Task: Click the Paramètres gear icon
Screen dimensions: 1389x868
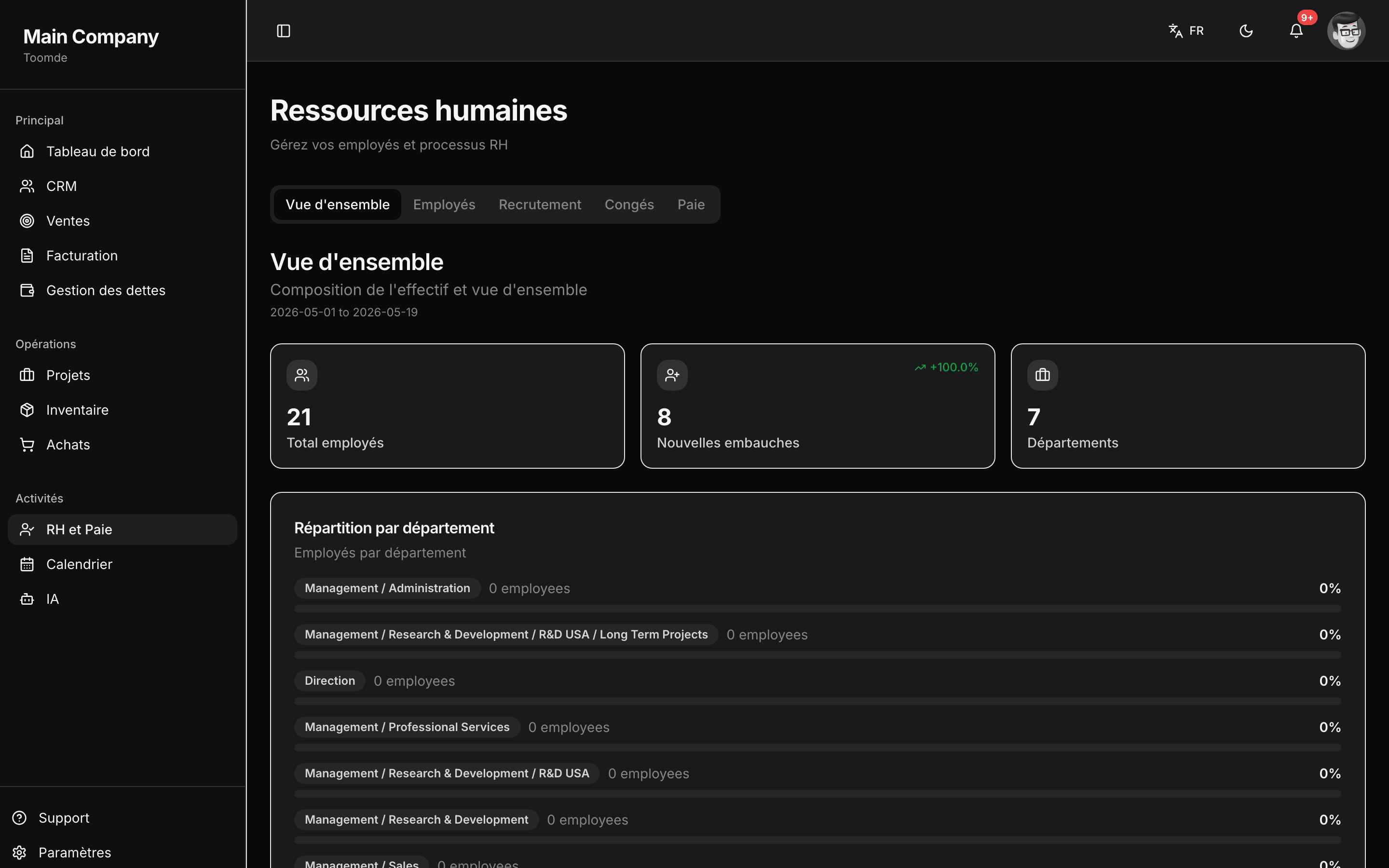Action: [19, 853]
